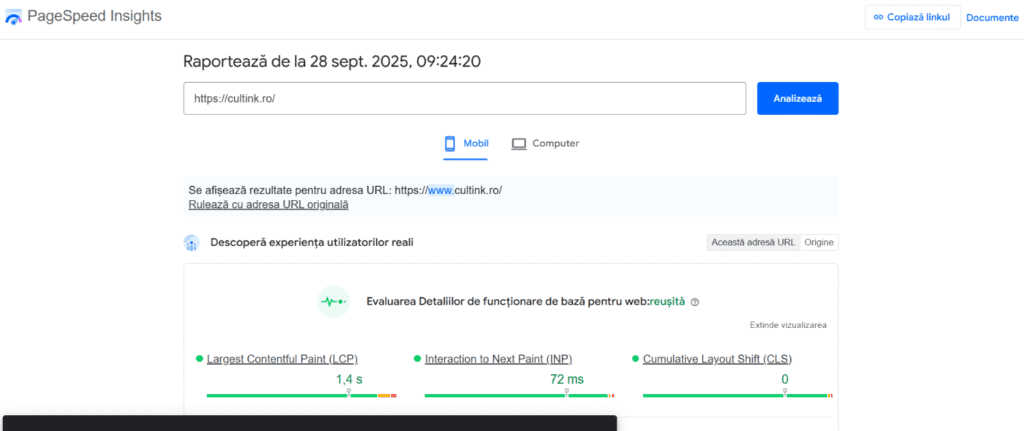Click the INP value 72 ms
The width and height of the screenshot is (1024, 431).
567,379
